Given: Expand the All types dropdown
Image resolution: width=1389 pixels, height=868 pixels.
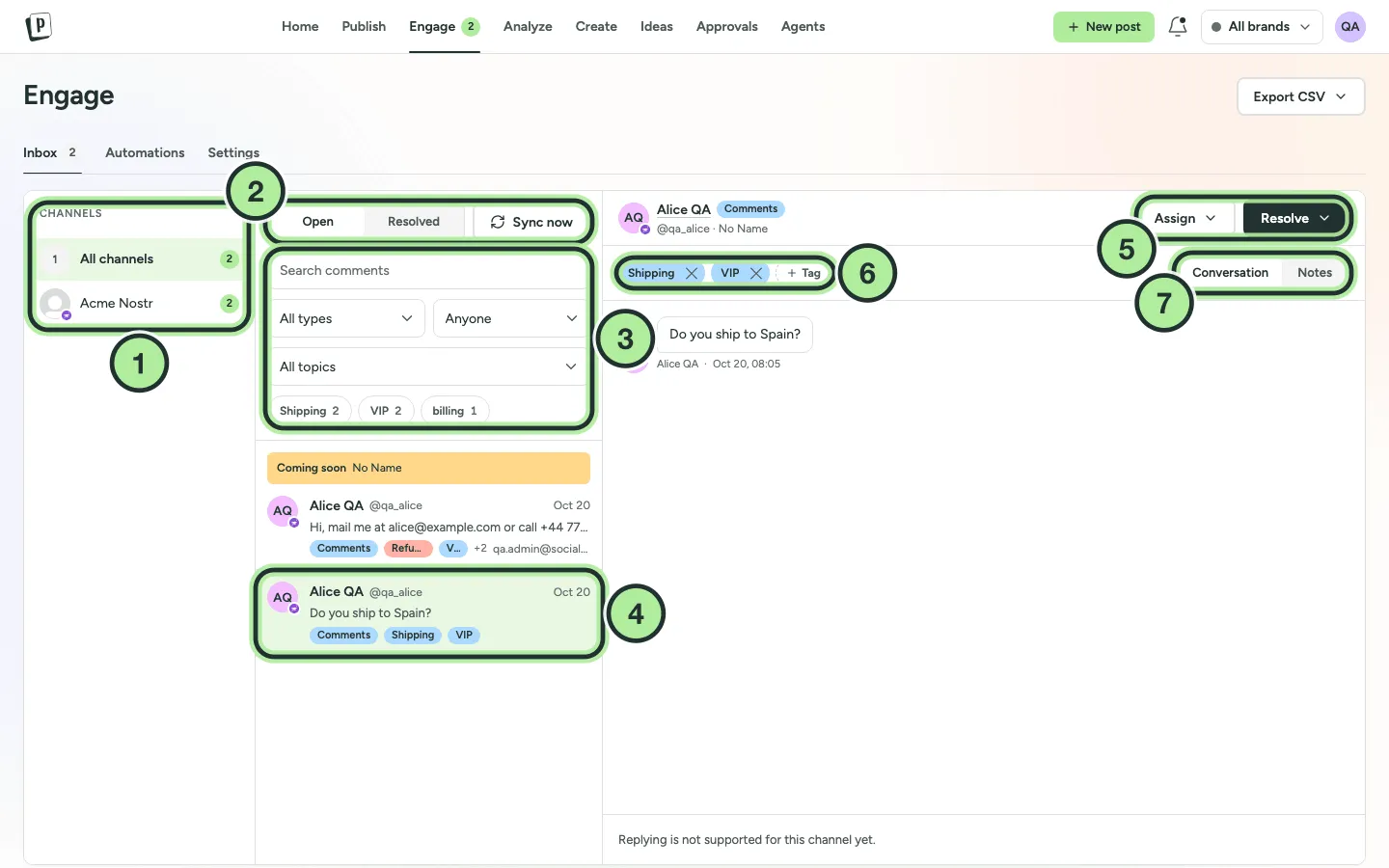Looking at the screenshot, I should [x=346, y=318].
